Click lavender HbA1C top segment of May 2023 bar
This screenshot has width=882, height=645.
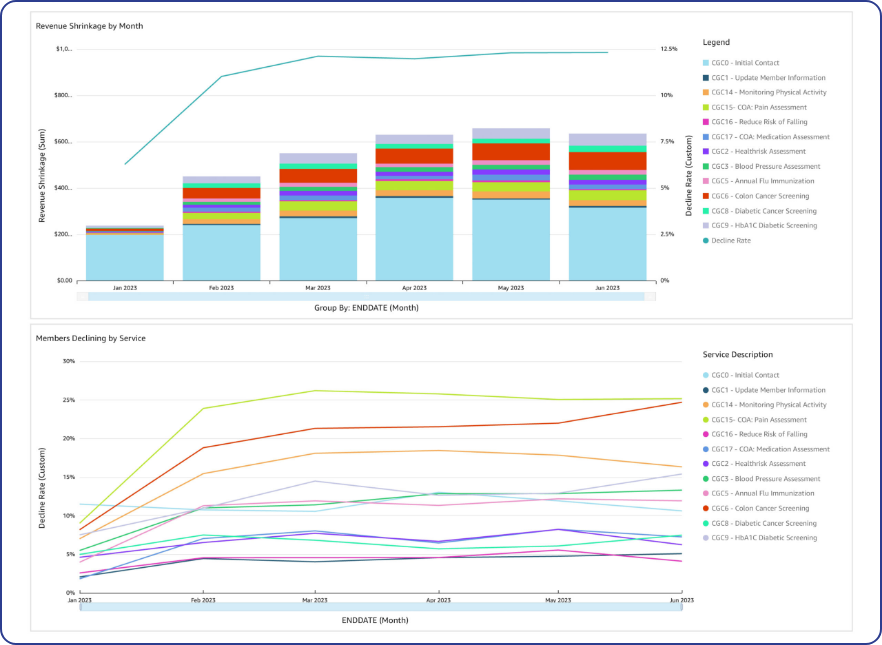[x=511, y=133]
